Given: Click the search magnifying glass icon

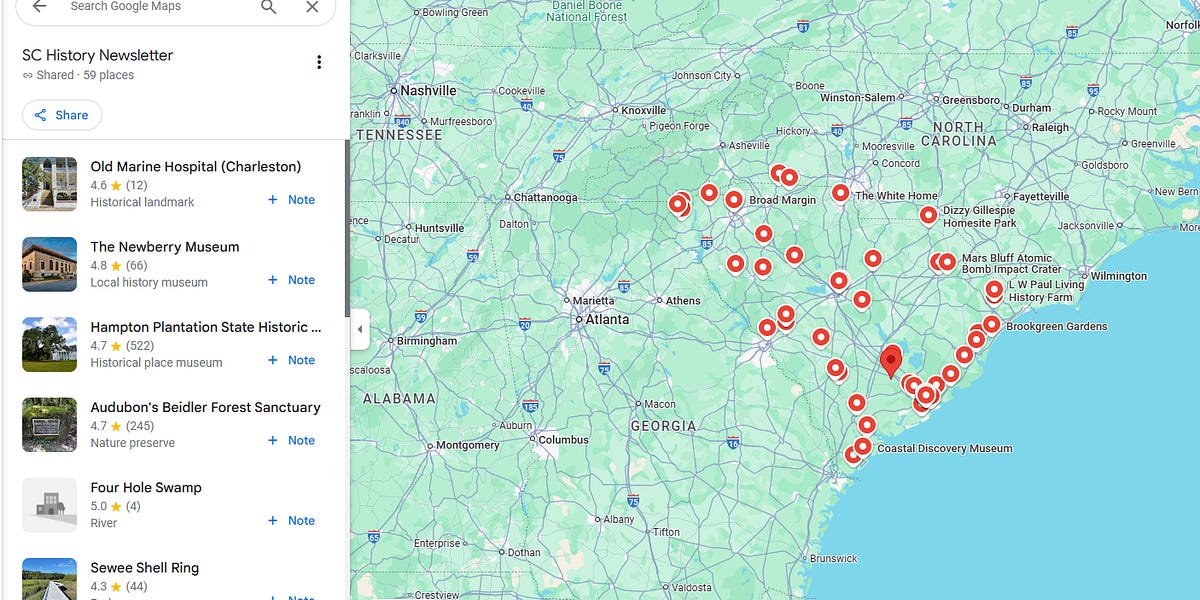Looking at the screenshot, I should [268, 7].
